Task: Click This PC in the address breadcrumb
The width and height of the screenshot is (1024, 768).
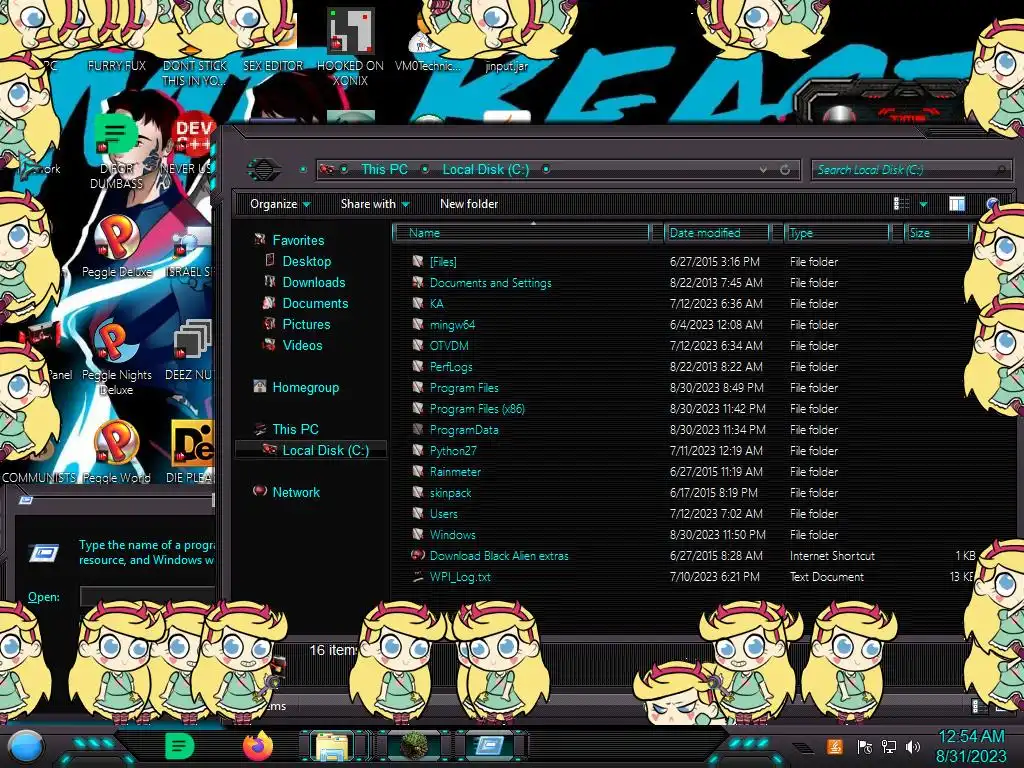Action: [x=384, y=170]
